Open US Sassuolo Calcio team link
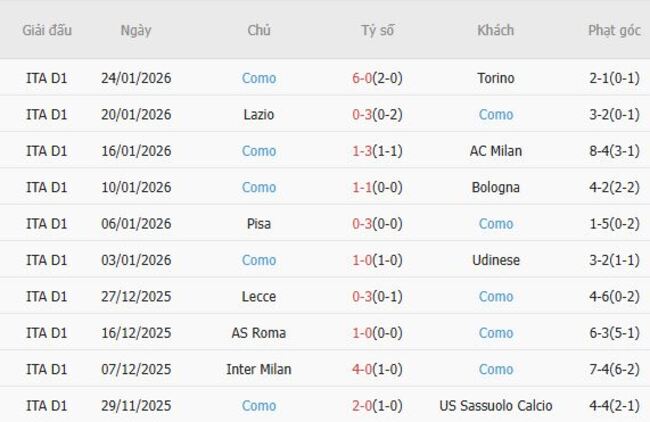Viewport: 650px width, 422px height. [495, 406]
